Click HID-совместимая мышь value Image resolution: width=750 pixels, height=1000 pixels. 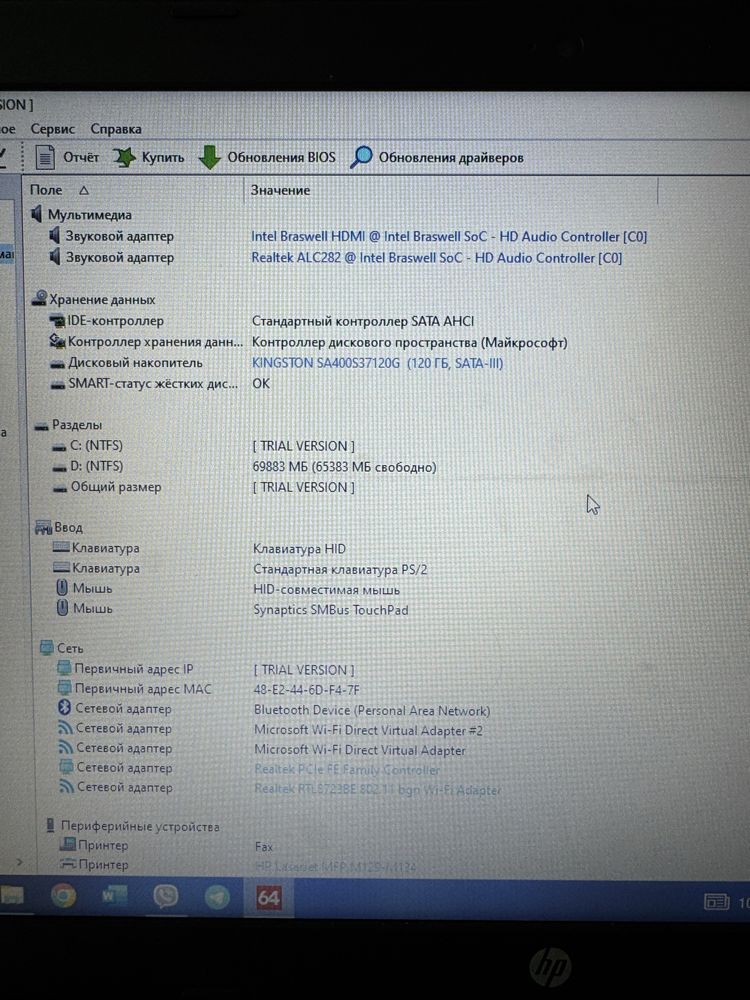[x=327, y=589]
